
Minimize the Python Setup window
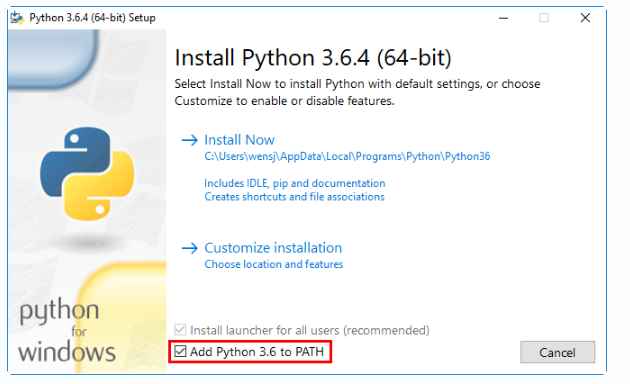click(503, 18)
